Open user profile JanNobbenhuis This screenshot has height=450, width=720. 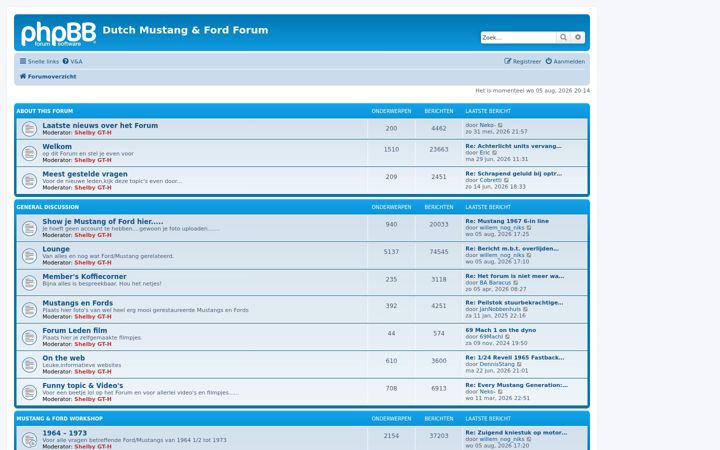(500, 309)
